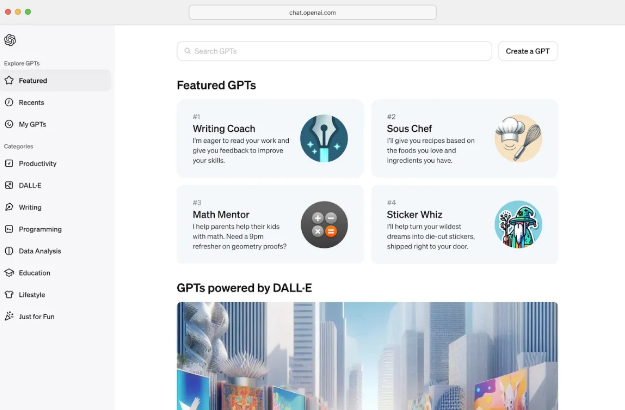This screenshot has width=625, height=410.
Task: Click the red window close button
Action: click(x=8, y=12)
